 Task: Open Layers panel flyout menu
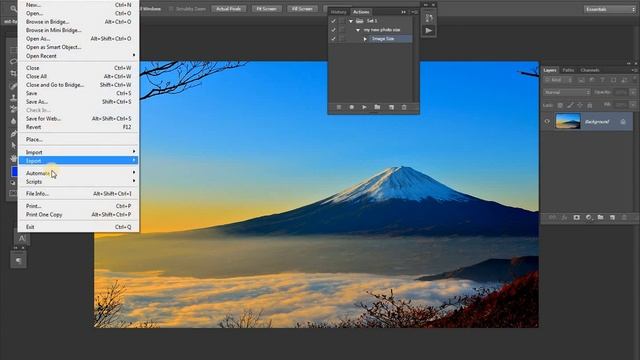coord(635,70)
